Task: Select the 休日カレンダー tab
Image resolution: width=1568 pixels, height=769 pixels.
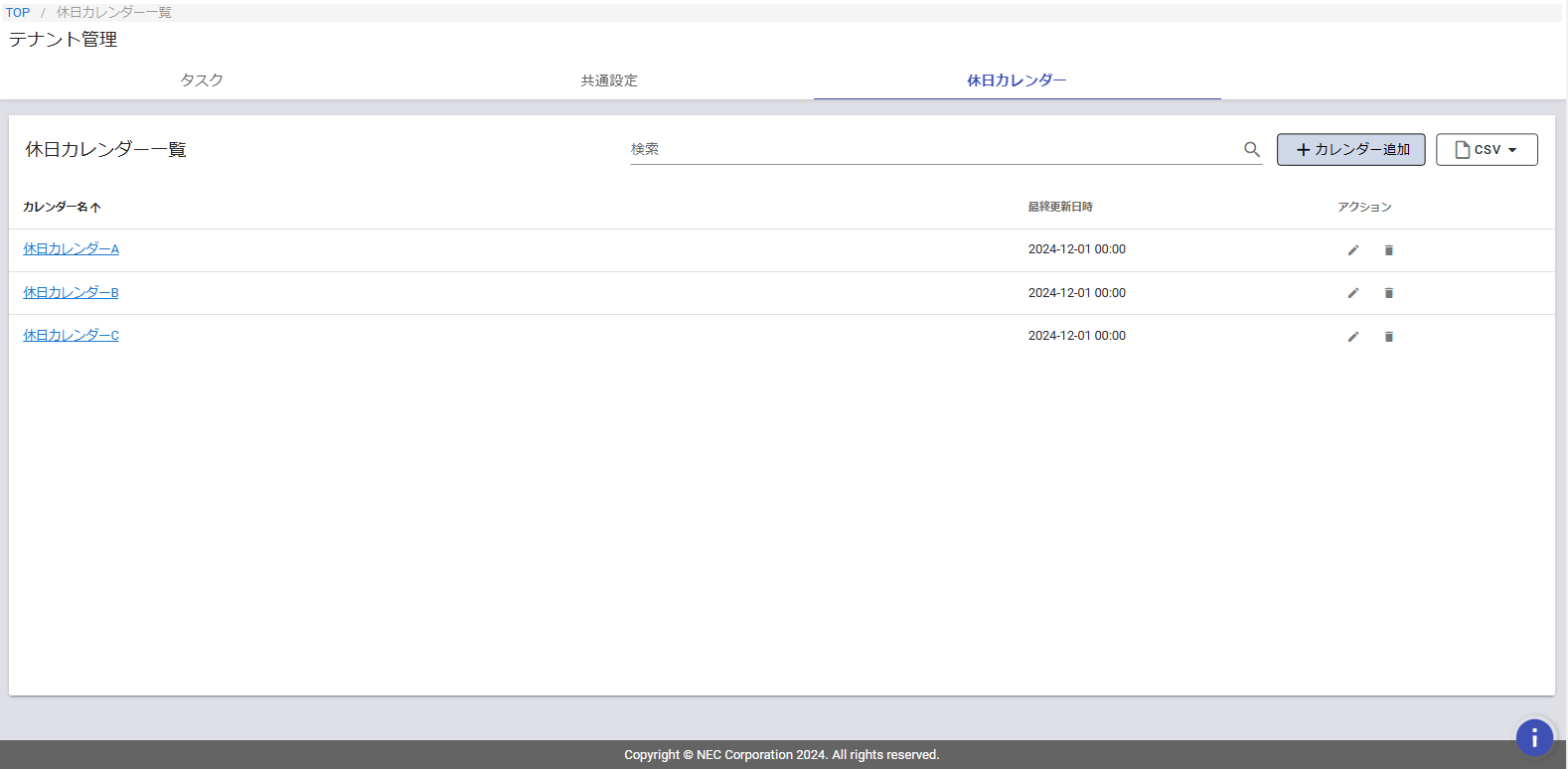Action: tap(1017, 80)
